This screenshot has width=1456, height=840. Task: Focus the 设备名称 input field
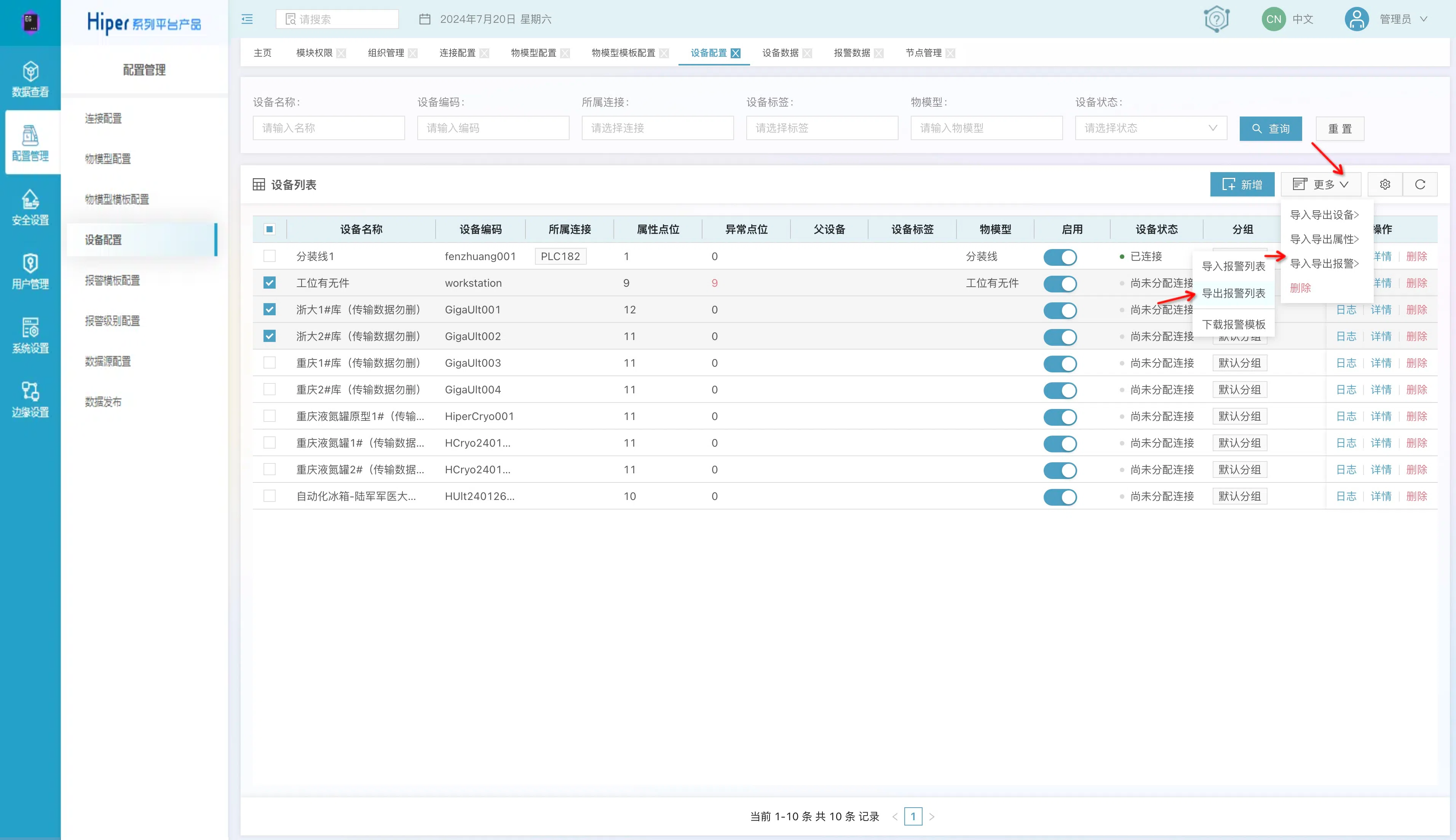(x=328, y=128)
